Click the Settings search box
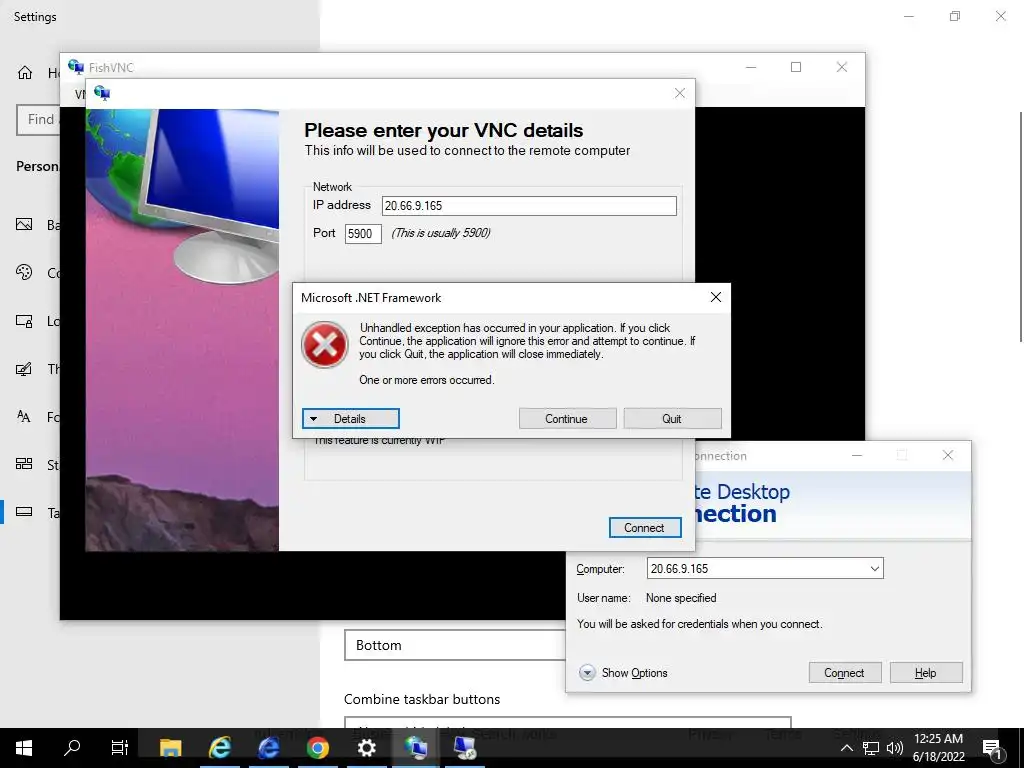Viewport: 1024px width, 768px height. click(39, 120)
